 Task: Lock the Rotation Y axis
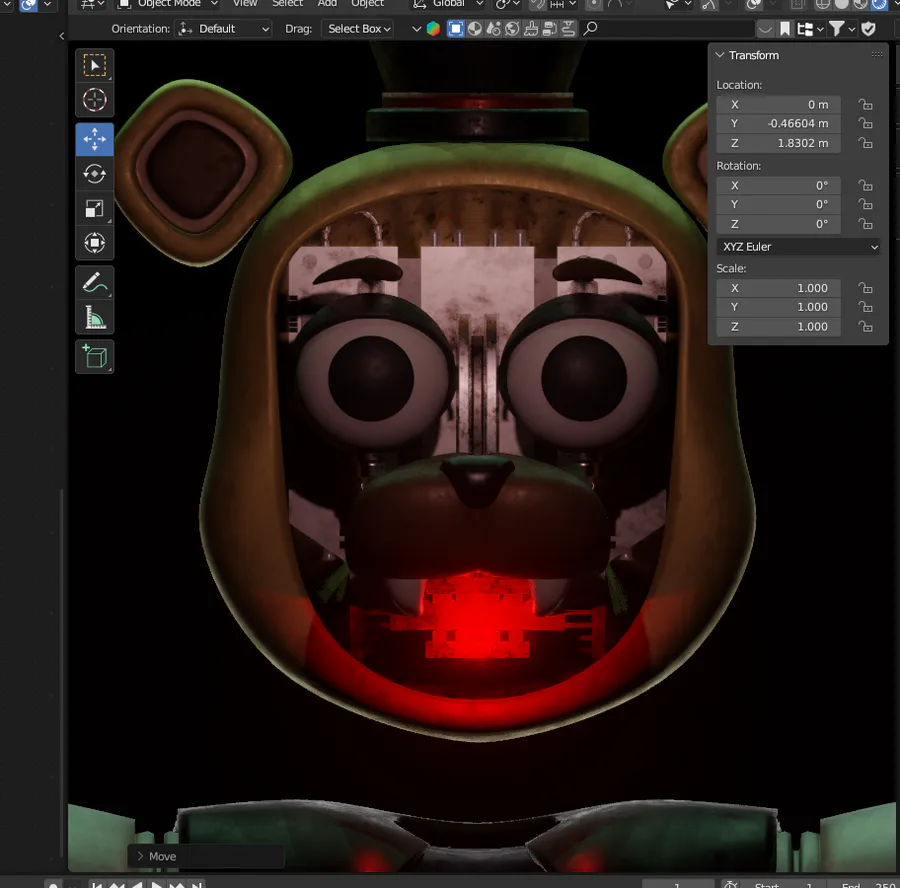pyautogui.click(x=866, y=204)
